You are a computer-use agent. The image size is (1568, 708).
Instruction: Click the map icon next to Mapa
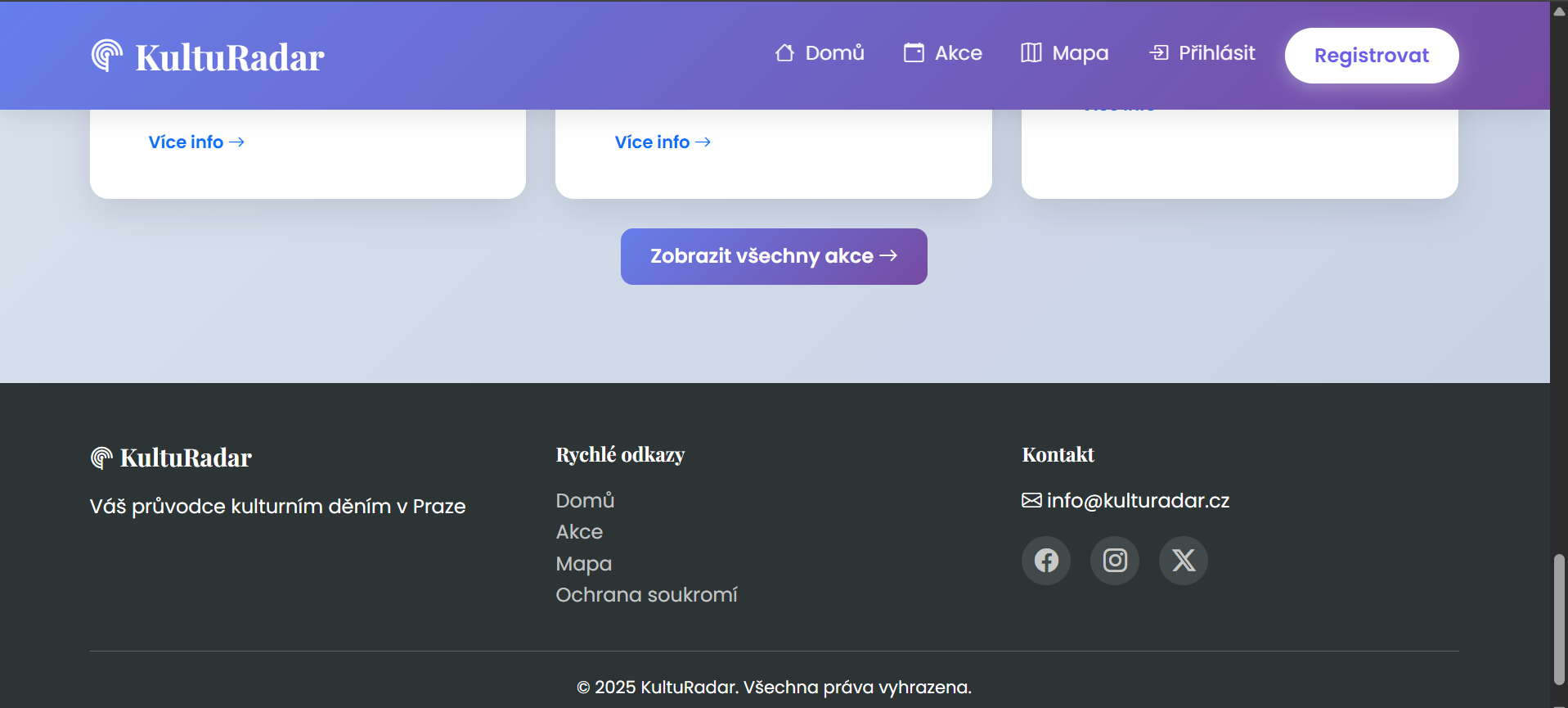tap(1031, 53)
